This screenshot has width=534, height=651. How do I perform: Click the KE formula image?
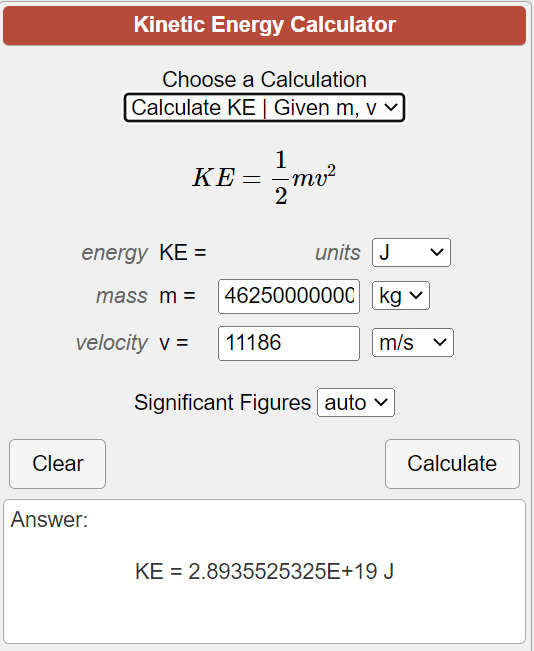point(264,178)
